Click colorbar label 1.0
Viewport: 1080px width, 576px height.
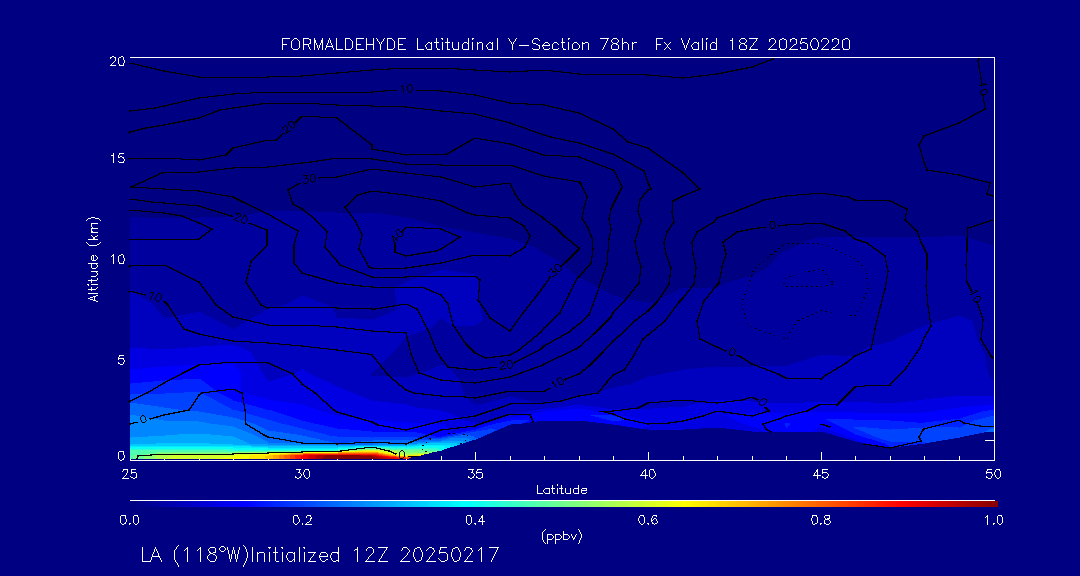(994, 520)
